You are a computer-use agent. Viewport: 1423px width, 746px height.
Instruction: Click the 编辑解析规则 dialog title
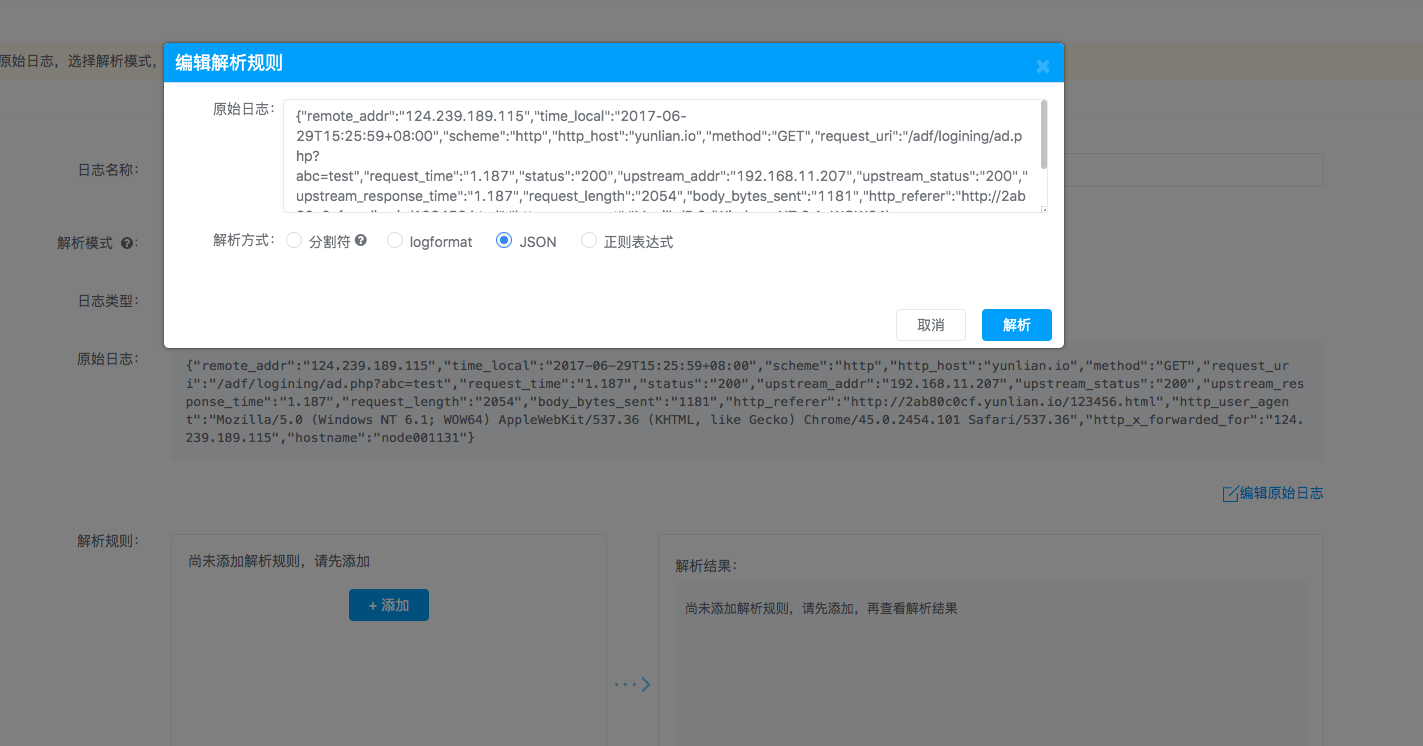(x=229, y=63)
